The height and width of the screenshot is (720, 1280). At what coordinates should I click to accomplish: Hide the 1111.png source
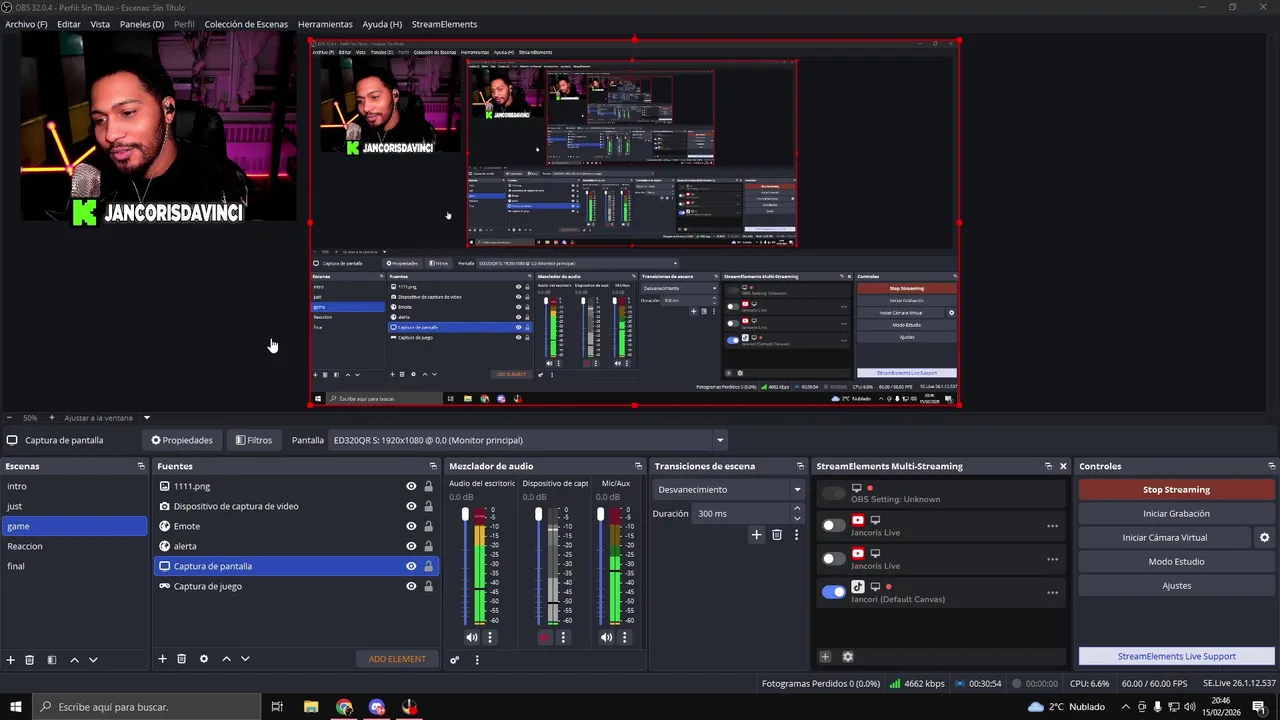point(411,486)
